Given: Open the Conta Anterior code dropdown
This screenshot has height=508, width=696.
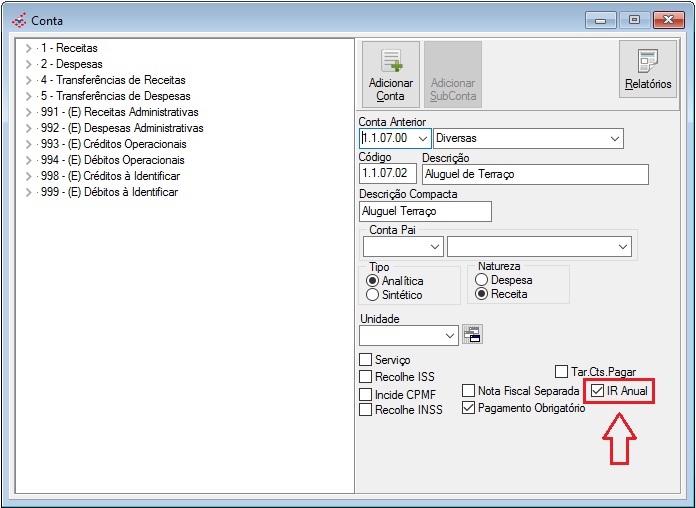Looking at the screenshot, I should (x=421, y=138).
